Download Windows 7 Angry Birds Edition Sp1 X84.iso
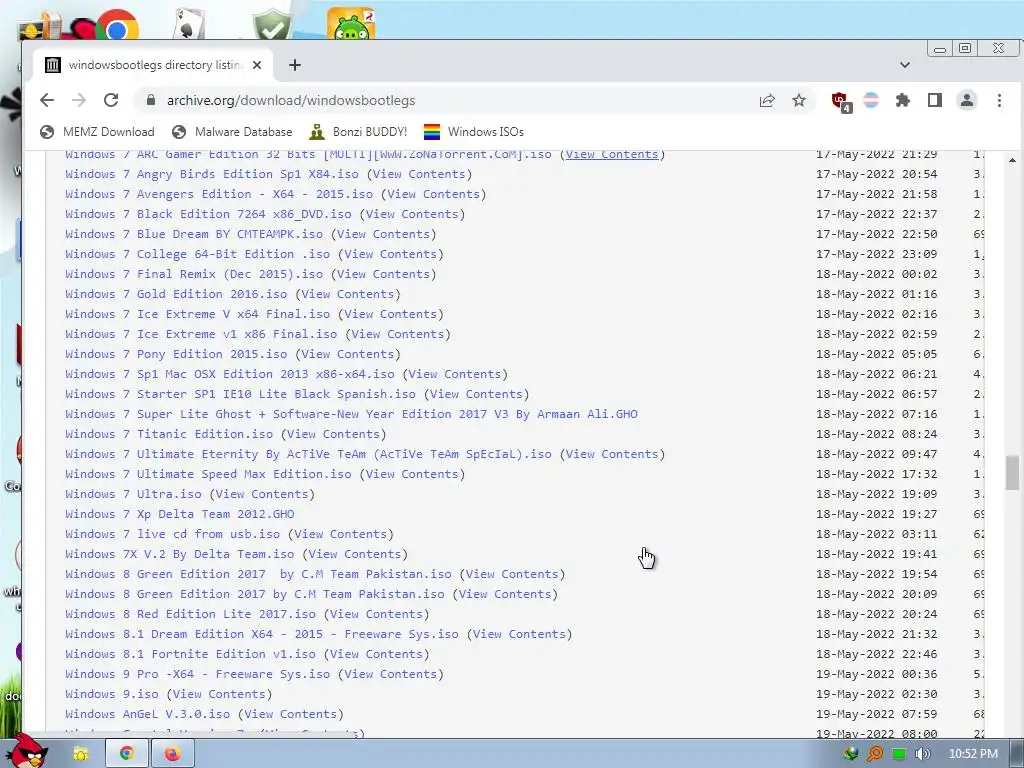This screenshot has width=1024, height=768. (x=212, y=174)
